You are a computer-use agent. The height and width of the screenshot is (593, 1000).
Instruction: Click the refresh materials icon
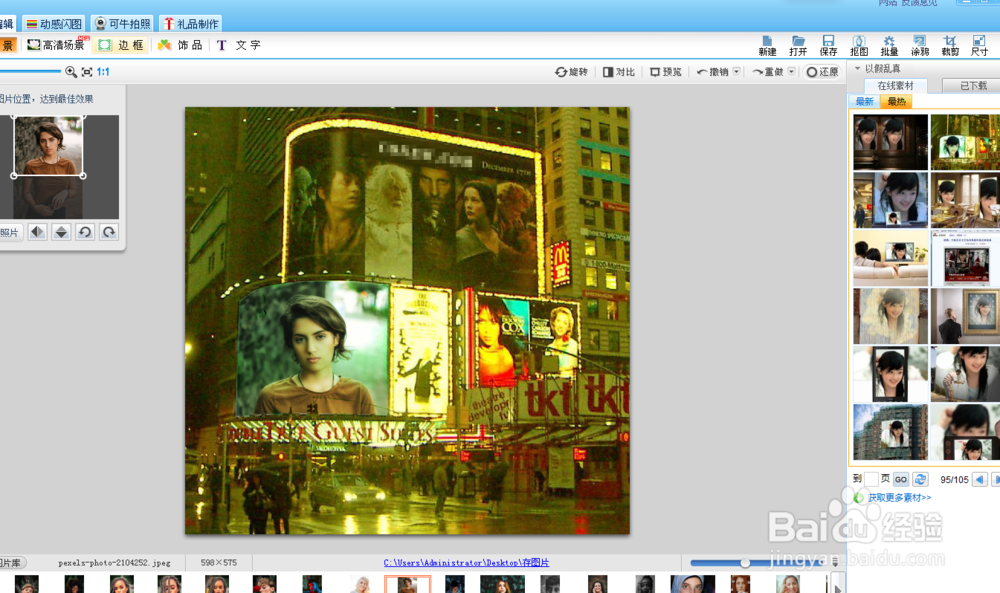(x=920, y=480)
